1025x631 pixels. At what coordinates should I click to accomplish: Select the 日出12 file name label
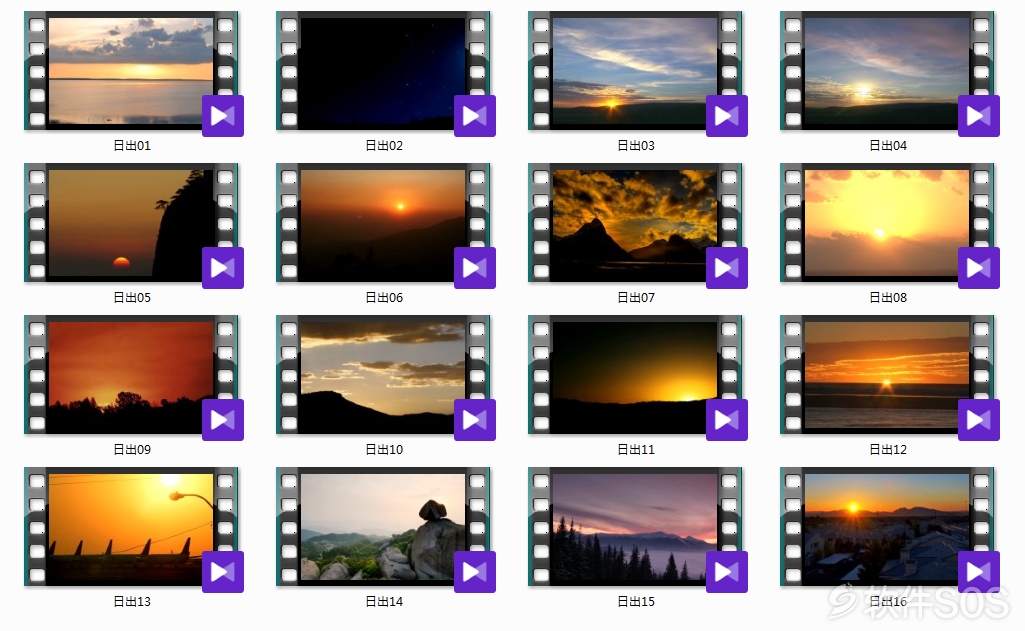tap(888, 450)
